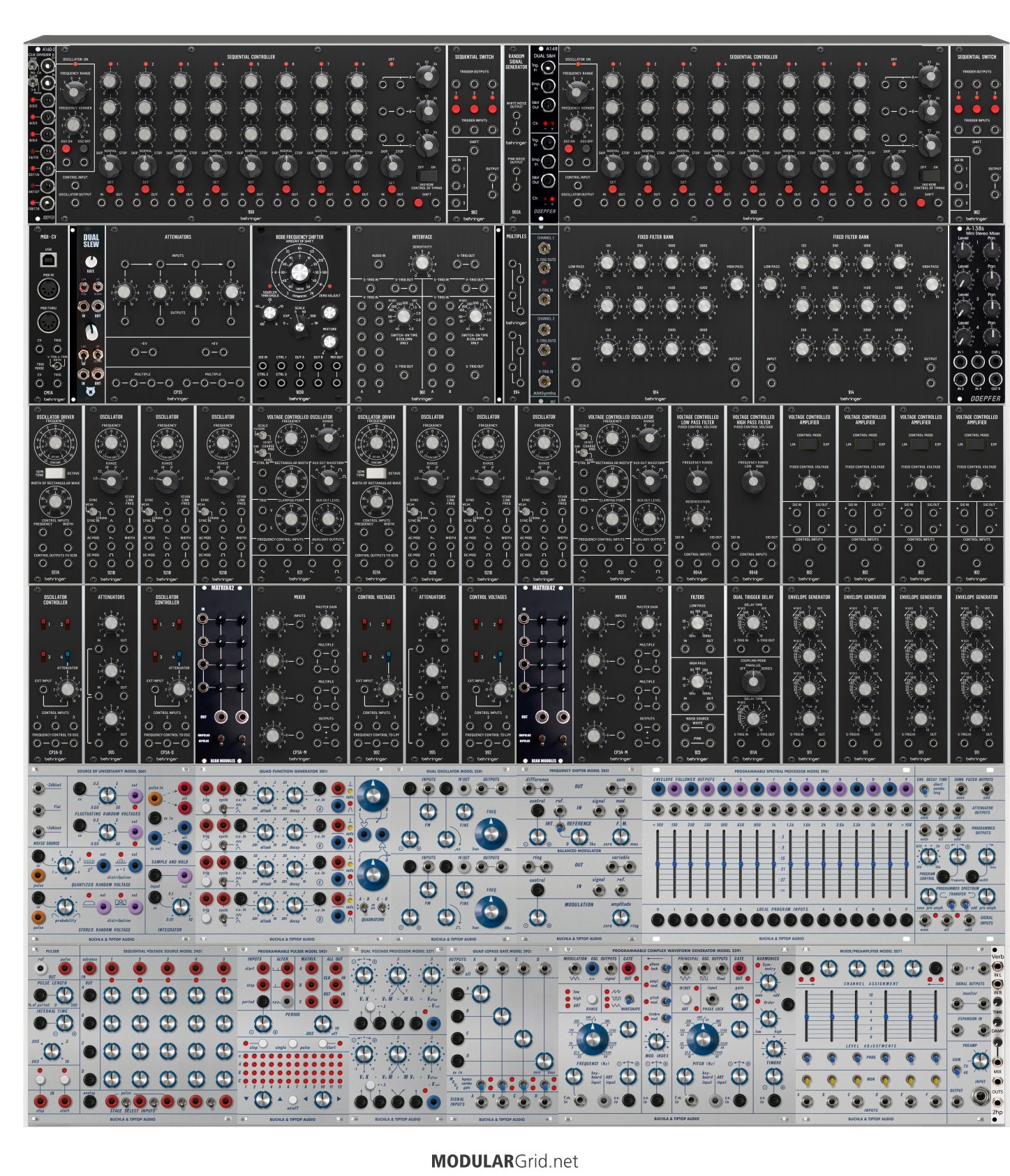Click the Timbre knob on Complex Waveform Generator
The image size is (1010, 1176).
[x=773, y=1048]
